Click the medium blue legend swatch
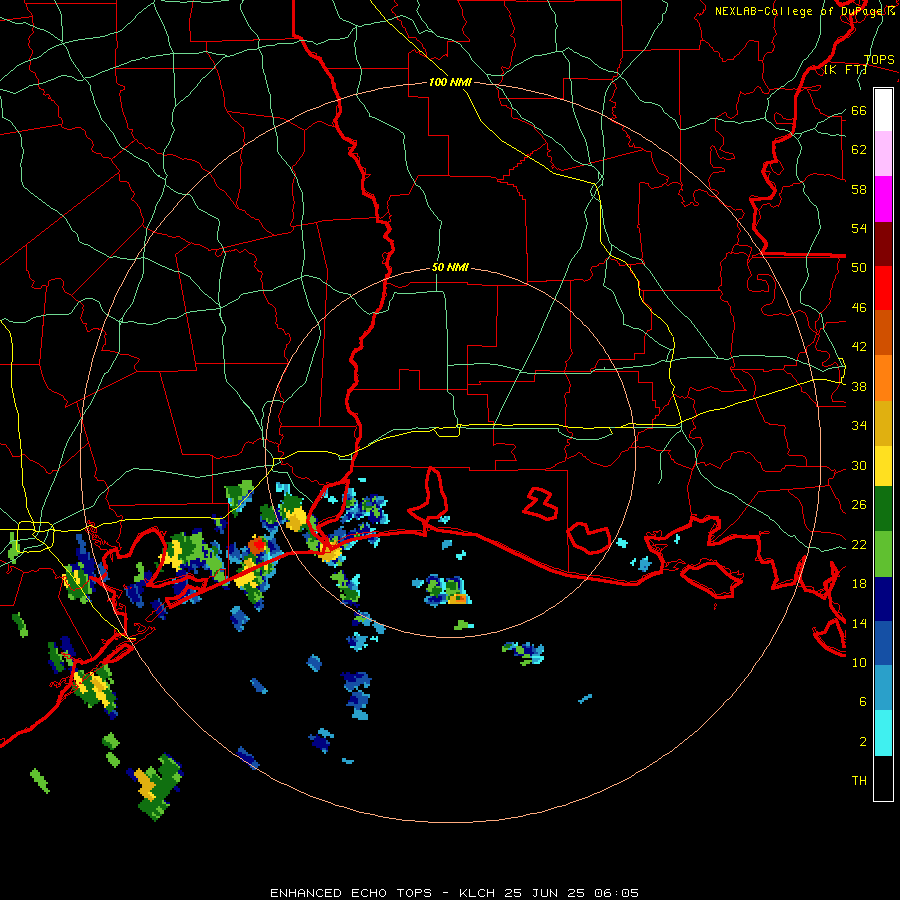This screenshot has height=900, width=900. 883,643
